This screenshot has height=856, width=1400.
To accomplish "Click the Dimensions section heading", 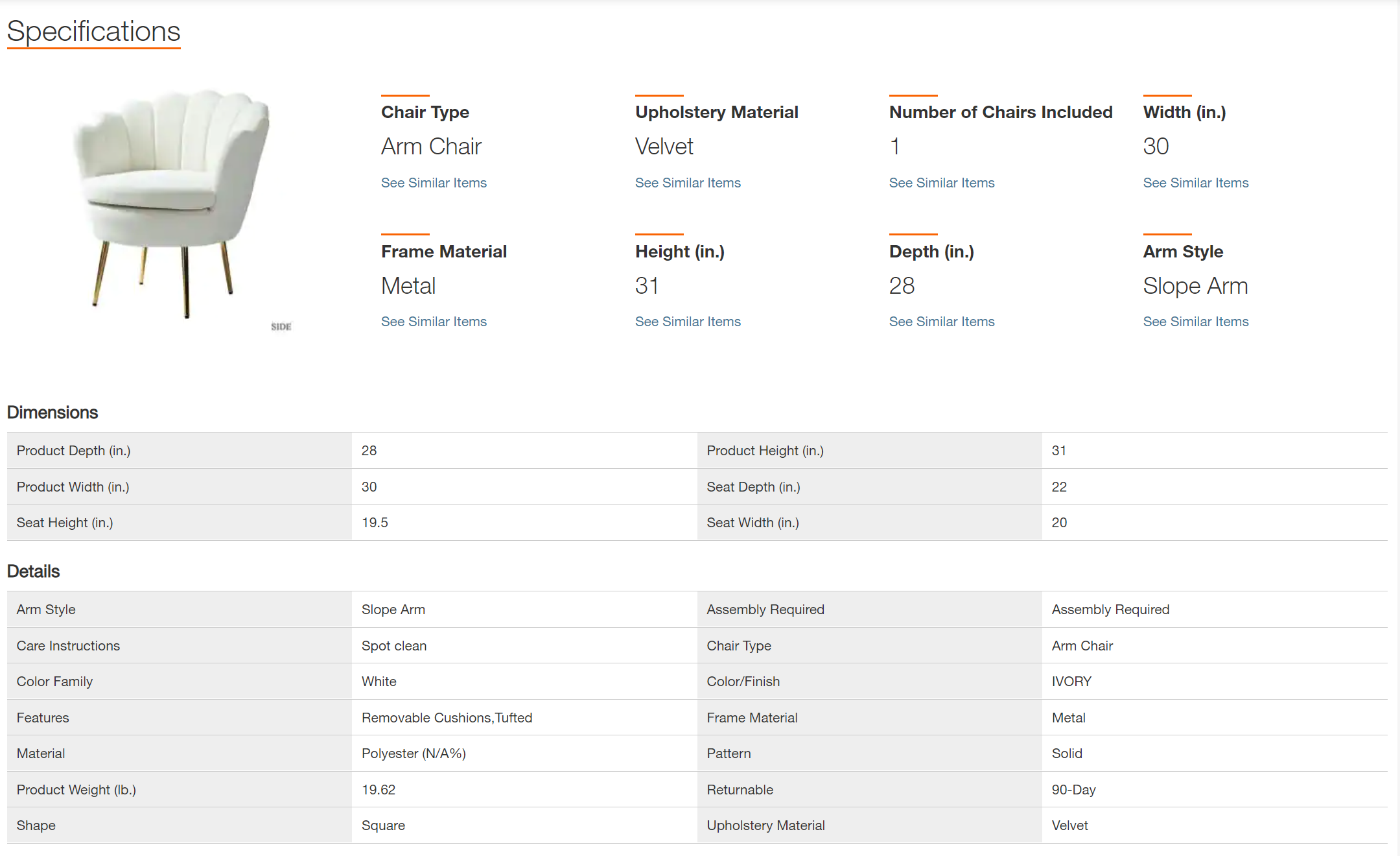I will 52,412.
